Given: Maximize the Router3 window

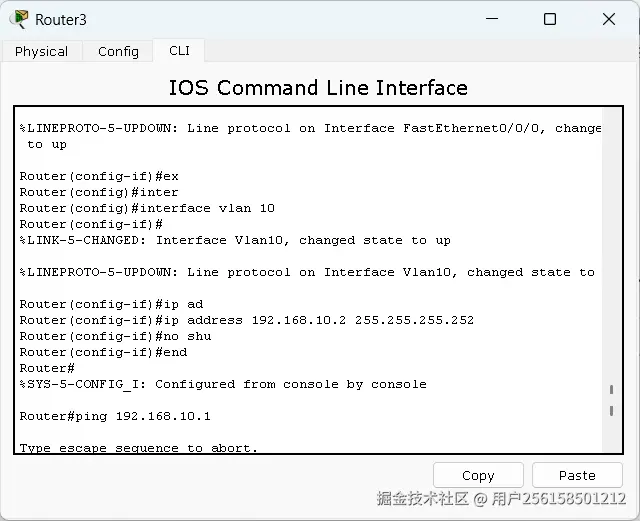Looking at the screenshot, I should coord(549,19).
